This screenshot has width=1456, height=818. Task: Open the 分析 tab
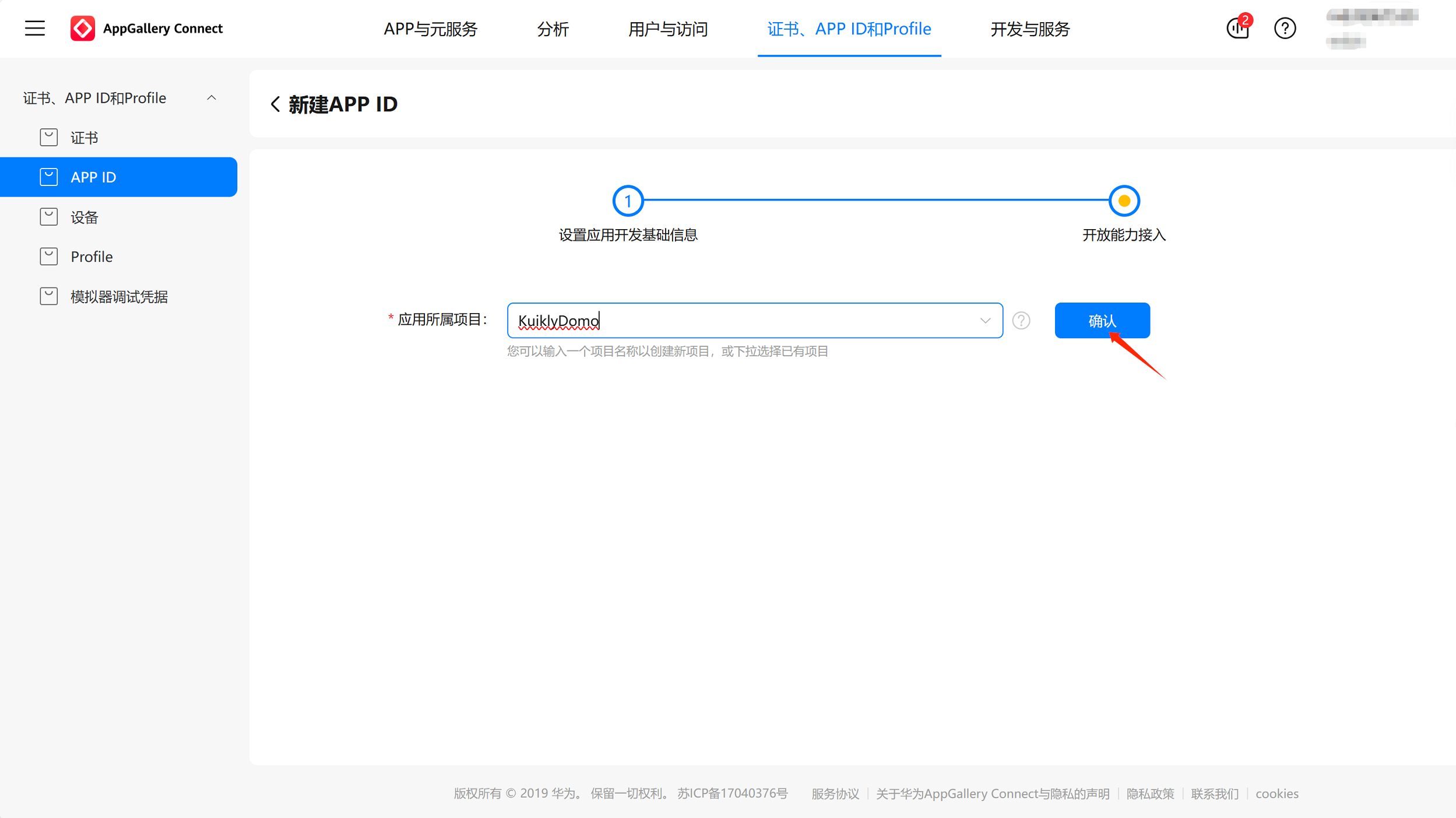(x=553, y=29)
